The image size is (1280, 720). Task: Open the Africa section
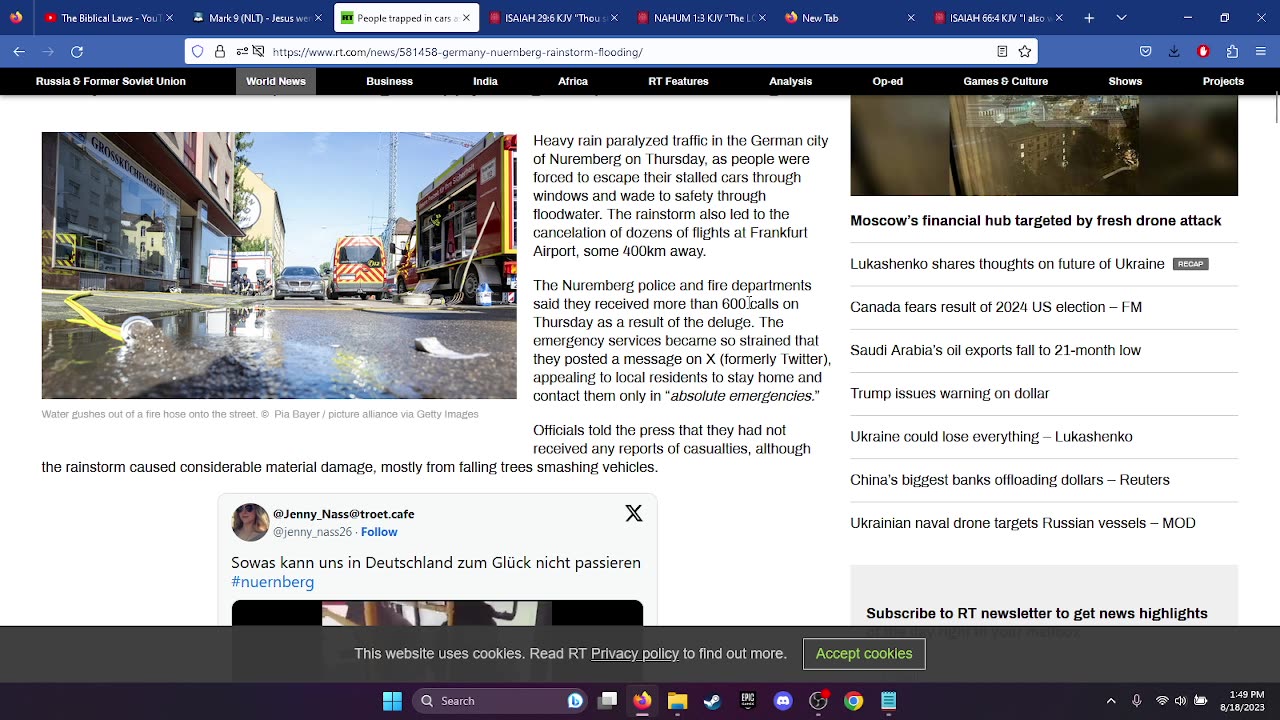pos(573,81)
